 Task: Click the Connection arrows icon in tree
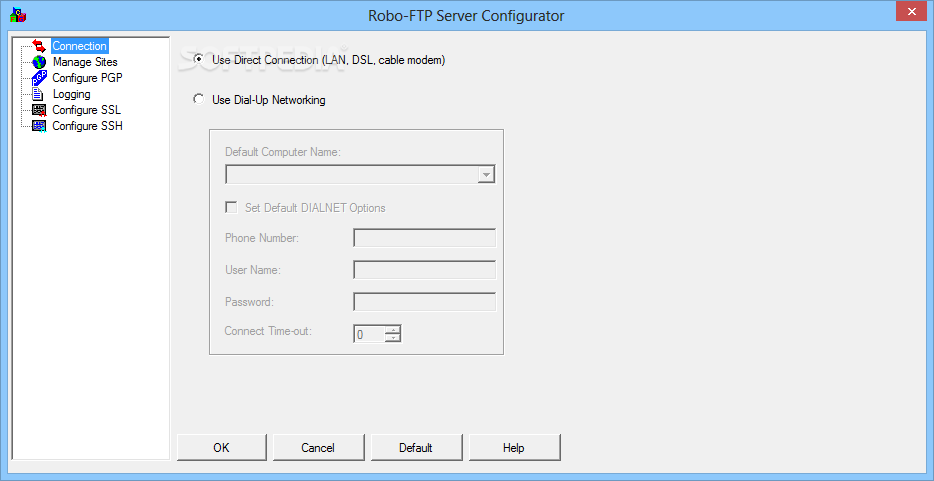point(39,46)
